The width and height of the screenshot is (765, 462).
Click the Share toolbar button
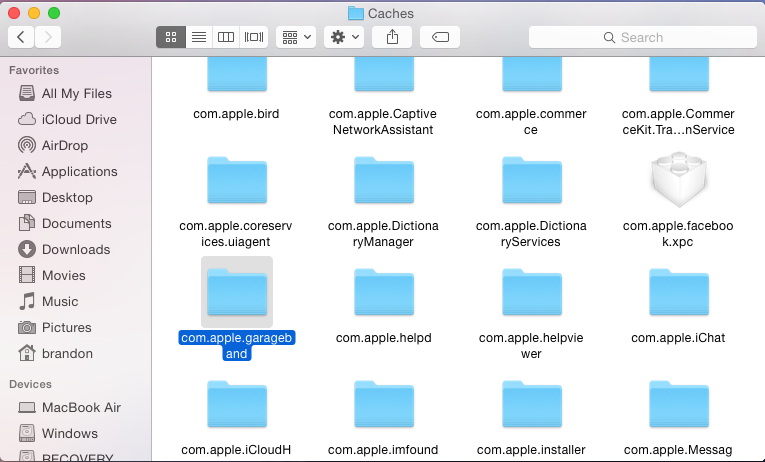coord(392,37)
